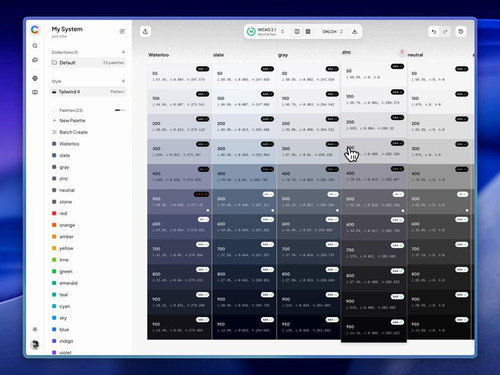The width and height of the screenshot is (500, 375).
Task: Click New Palette
Action: pos(72,121)
